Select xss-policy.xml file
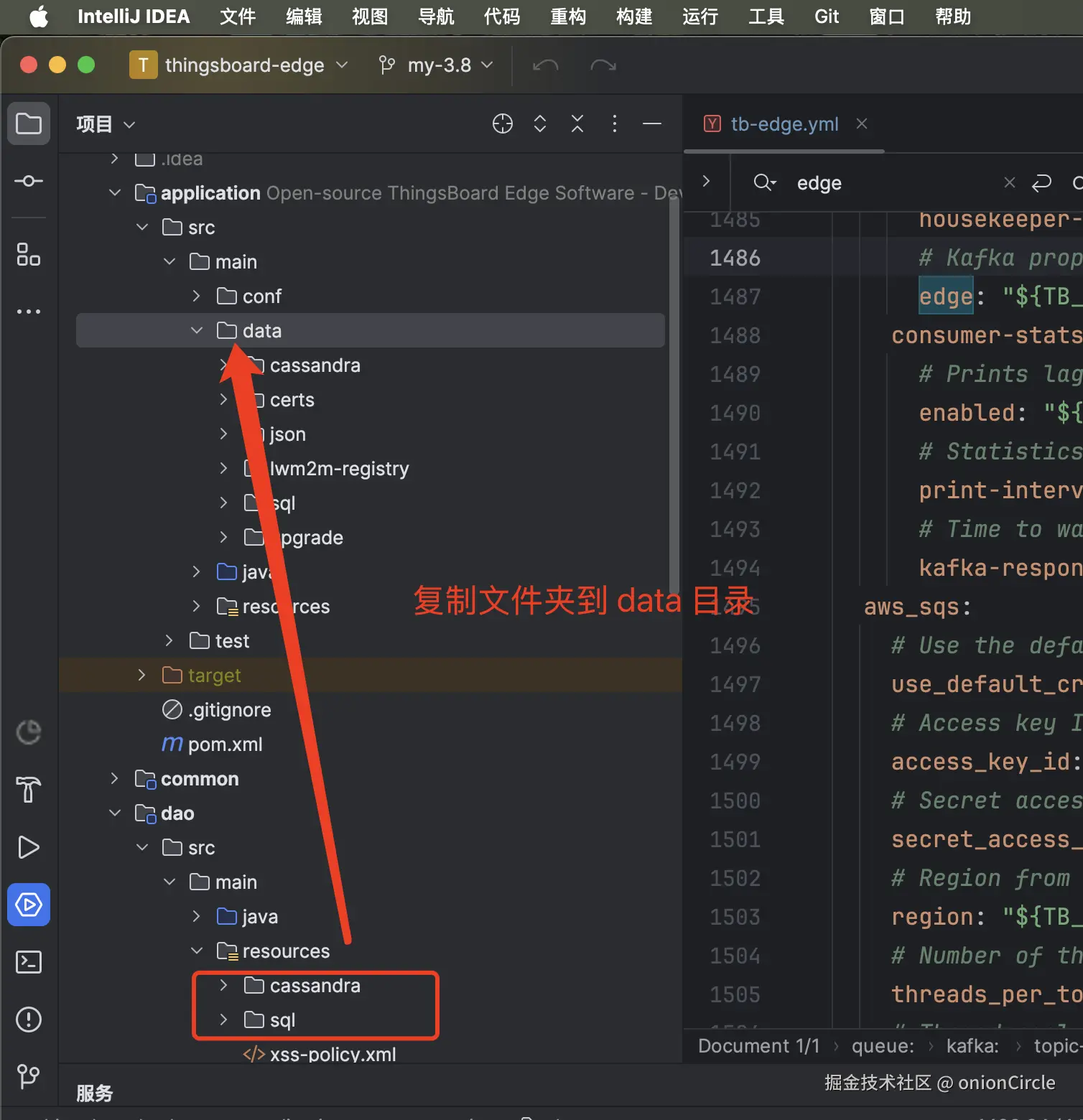Viewport: 1083px width, 1120px height. (x=333, y=1054)
